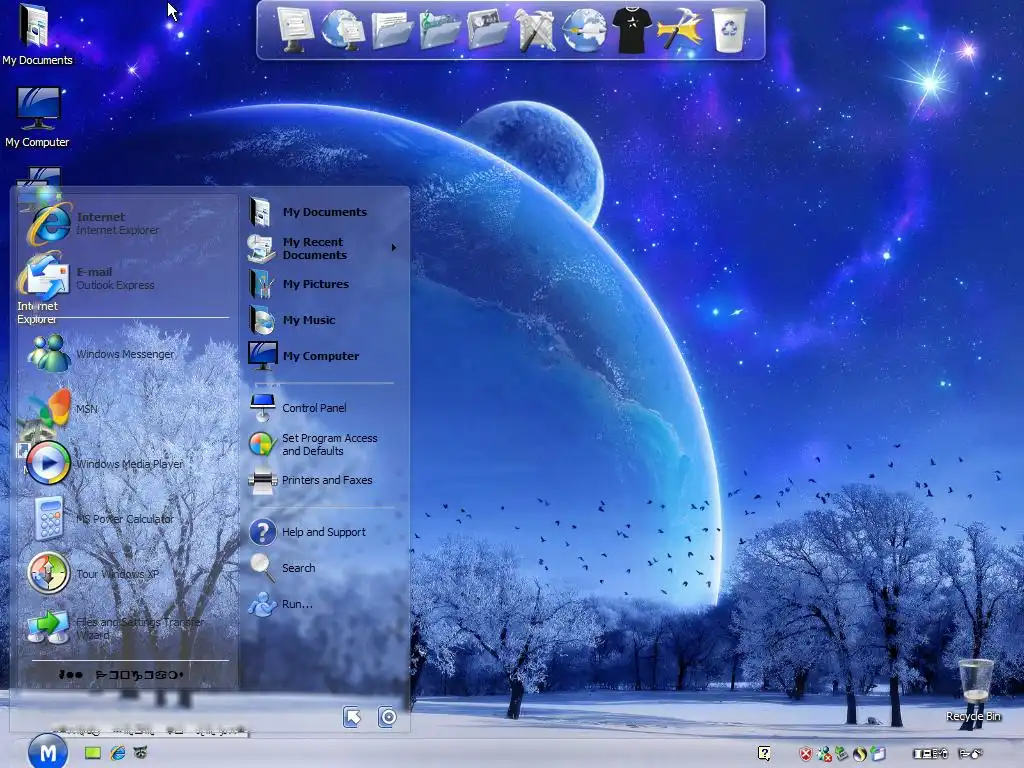
Task: Open E-mail Outlook Express in Start menu
Action: coord(127,278)
